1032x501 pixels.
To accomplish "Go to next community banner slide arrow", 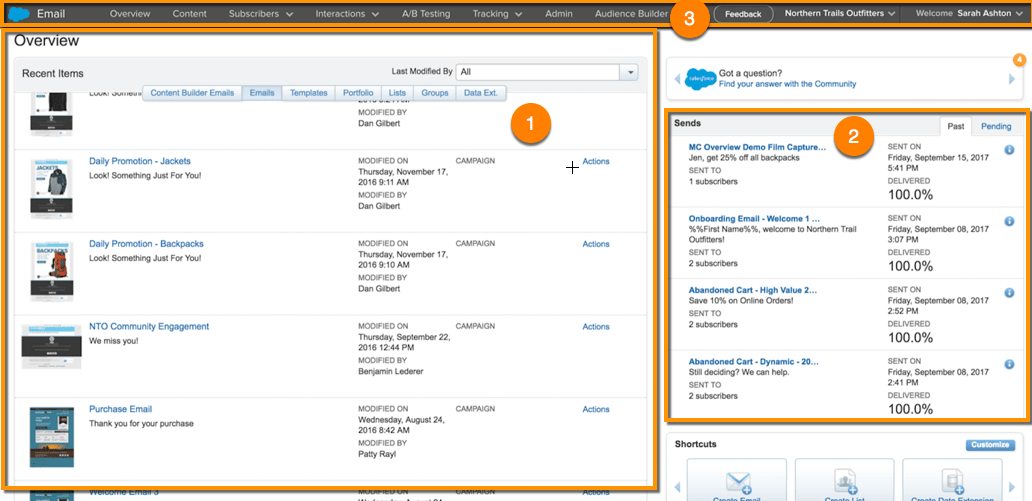I will point(1012,79).
